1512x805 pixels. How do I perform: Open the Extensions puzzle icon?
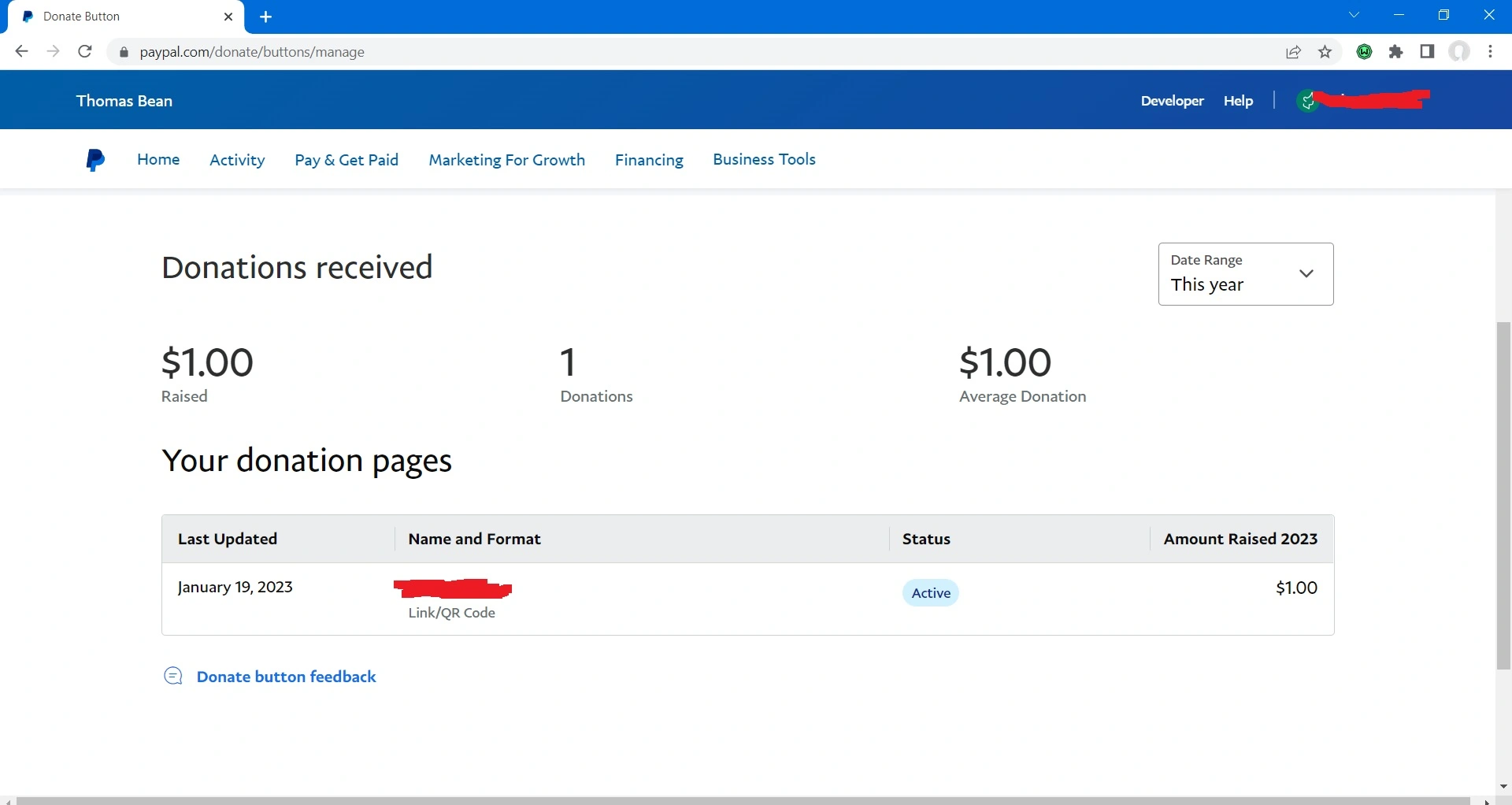1396,52
